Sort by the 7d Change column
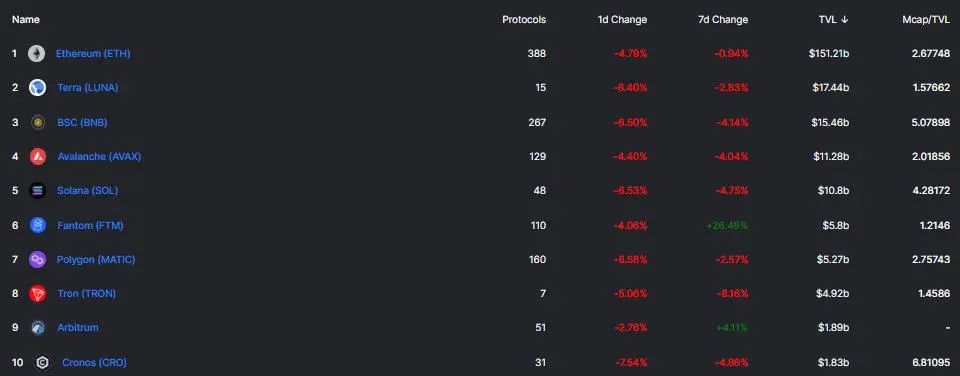Image resolution: width=960 pixels, height=376 pixels. pos(723,20)
